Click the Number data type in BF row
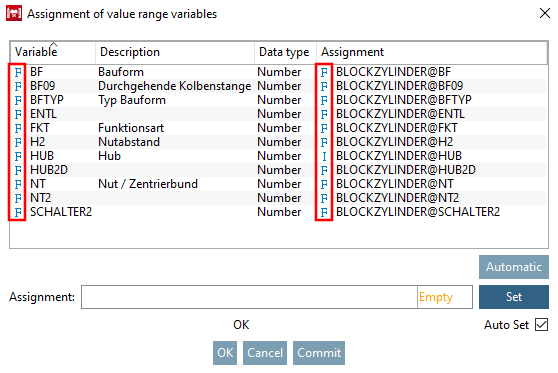This screenshot has height=373, width=558. [279, 72]
